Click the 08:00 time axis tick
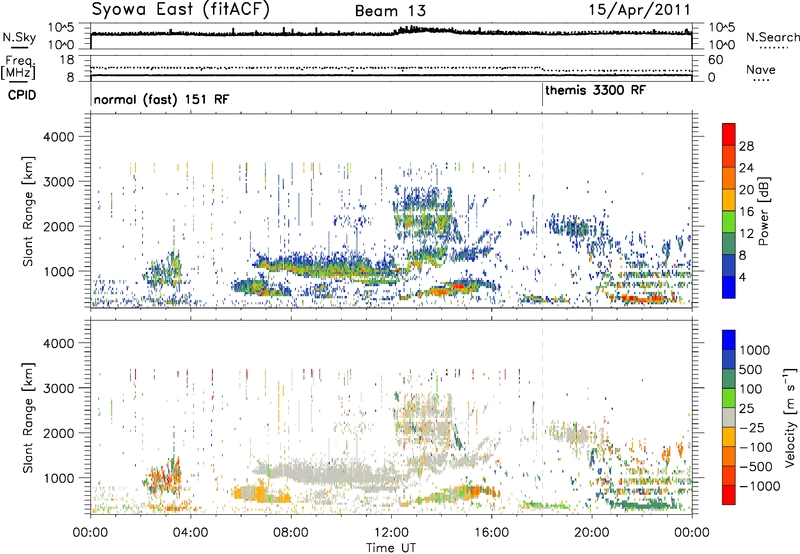The width and height of the screenshot is (800, 554). click(291, 533)
